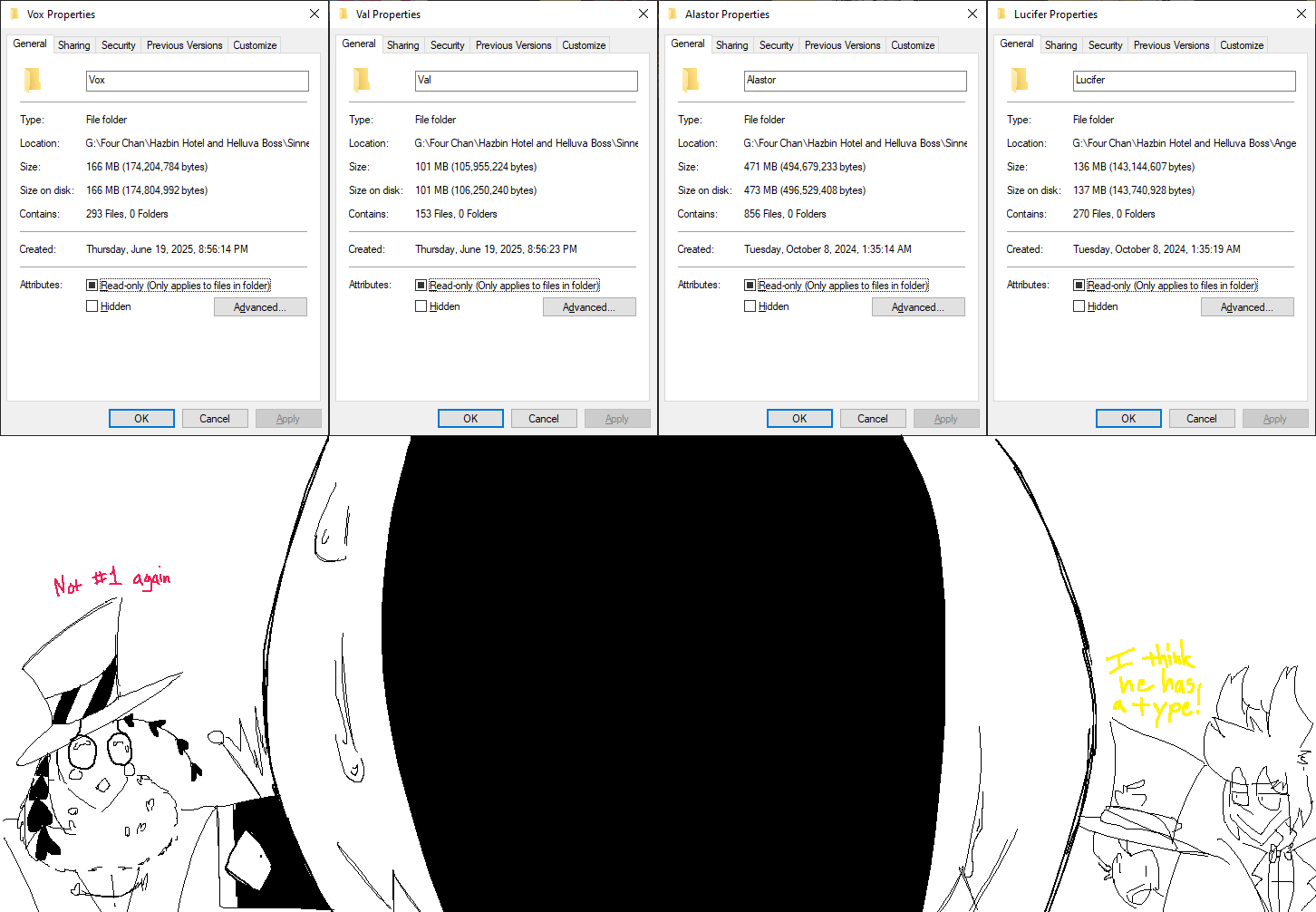Viewport: 1316px width, 912px height.
Task: Toggle Hidden checkbox in Vox Properties
Action: coord(92,306)
